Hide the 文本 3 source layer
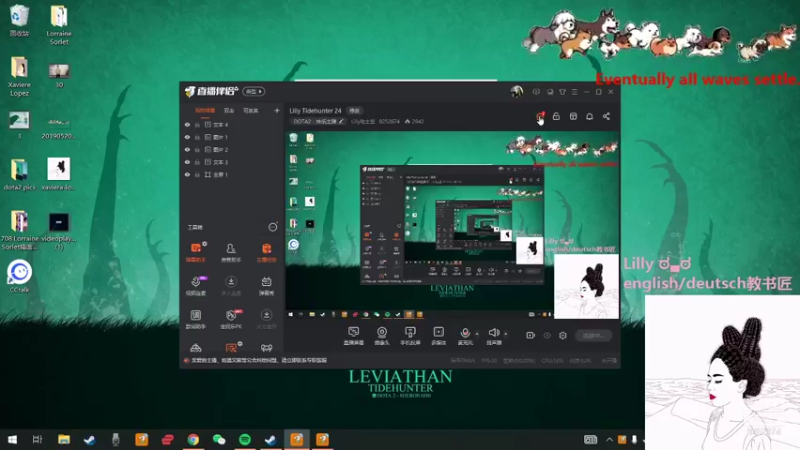 tap(187, 162)
